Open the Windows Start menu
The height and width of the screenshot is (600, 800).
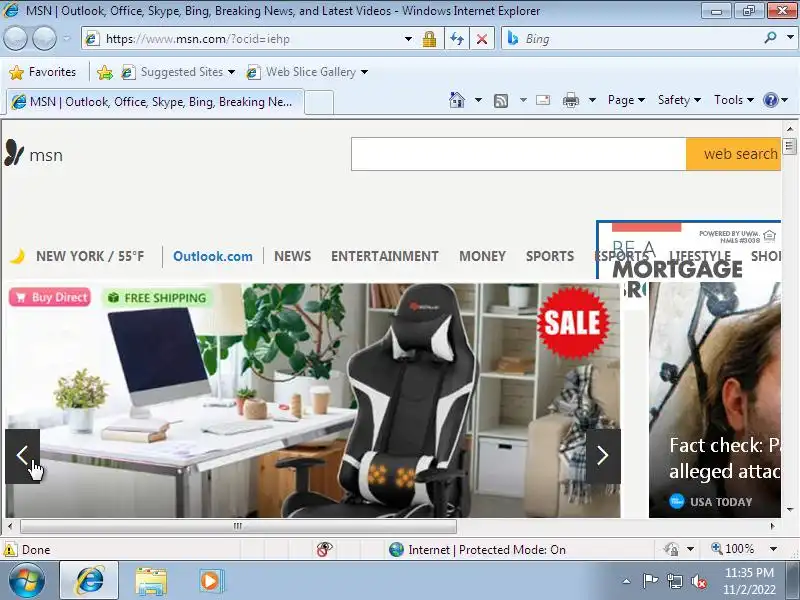tap(26, 581)
